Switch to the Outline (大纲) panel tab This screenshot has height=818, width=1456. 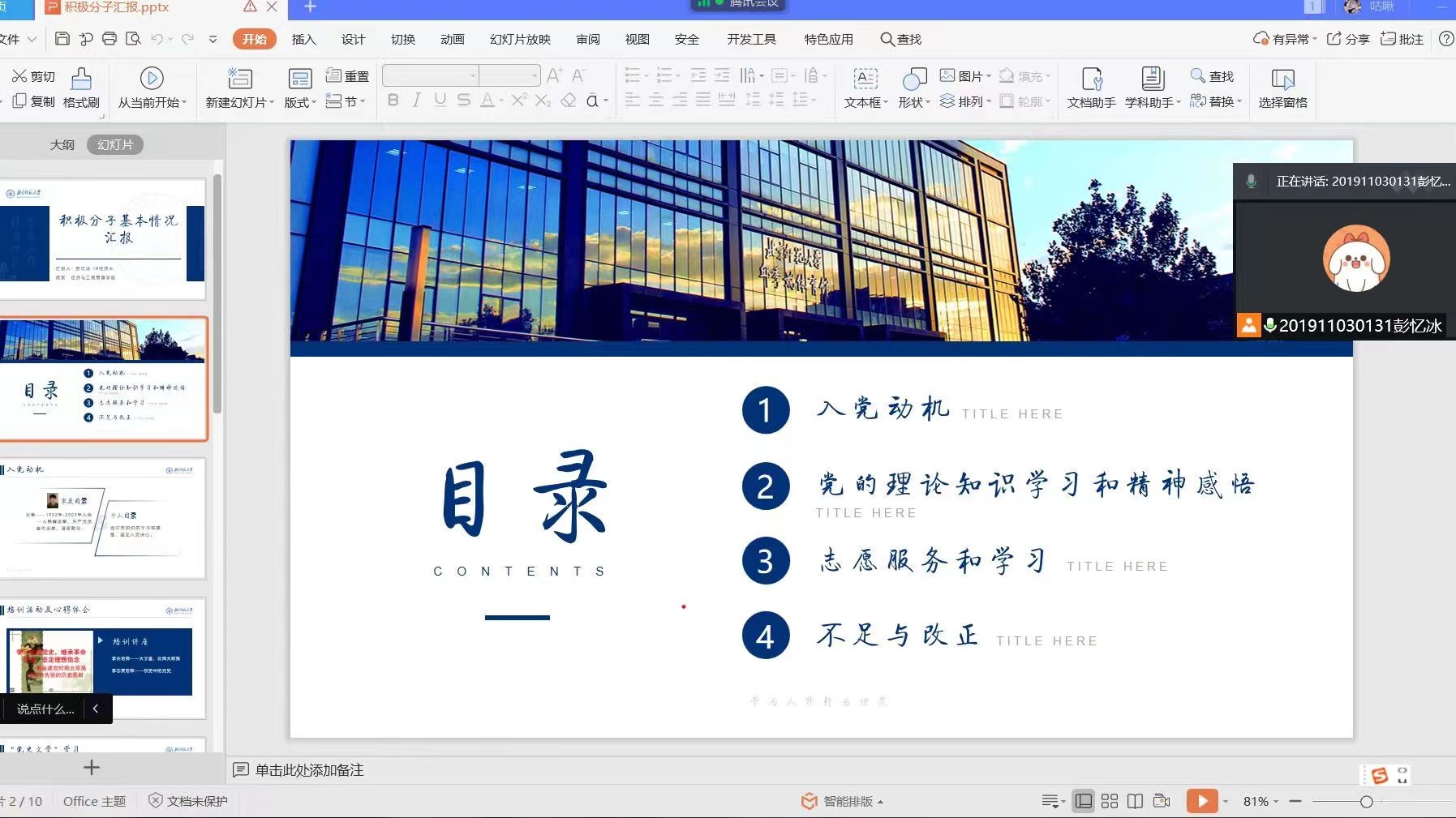click(62, 145)
